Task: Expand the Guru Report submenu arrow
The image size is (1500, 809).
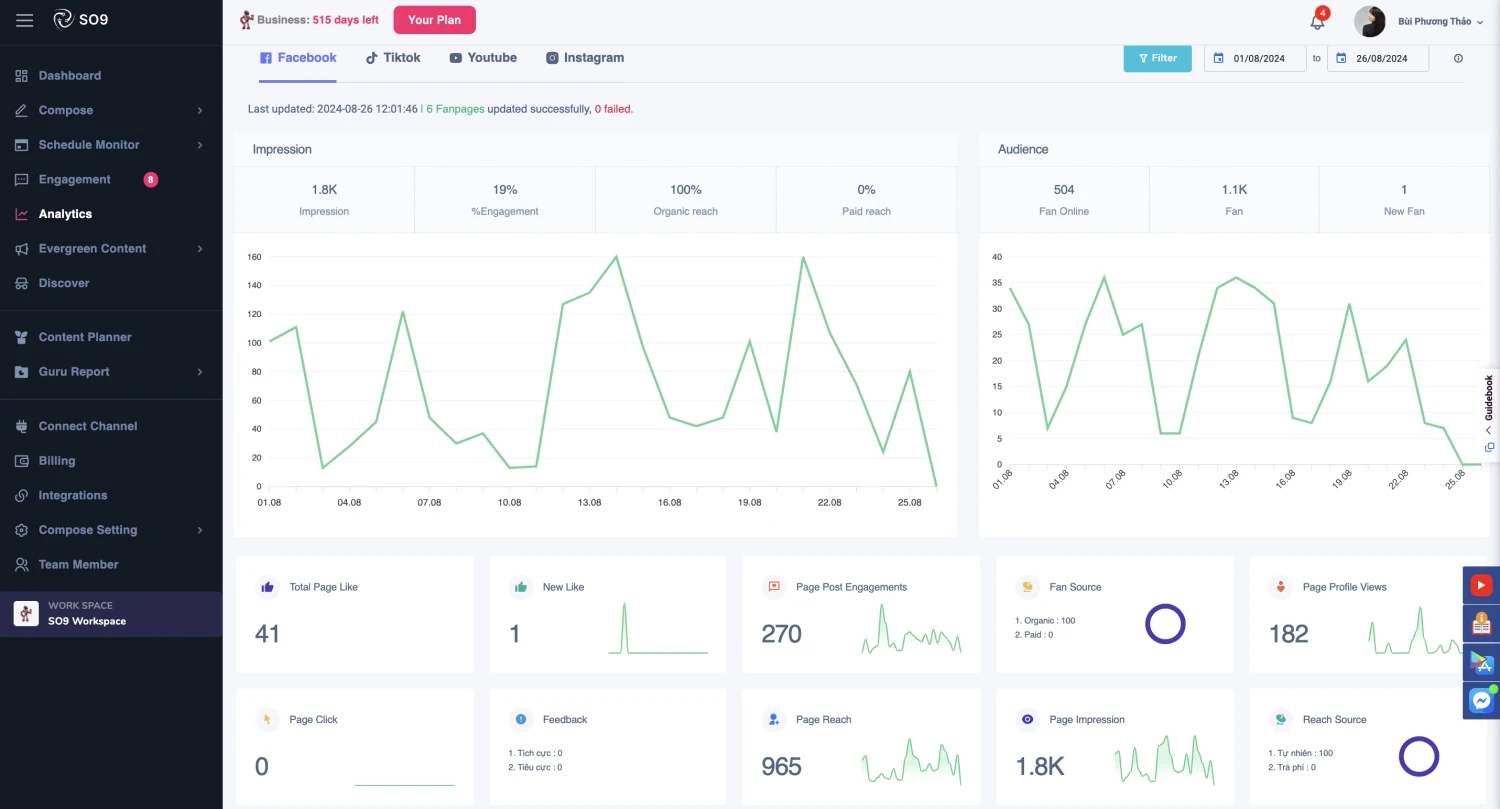Action: pyautogui.click(x=200, y=372)
